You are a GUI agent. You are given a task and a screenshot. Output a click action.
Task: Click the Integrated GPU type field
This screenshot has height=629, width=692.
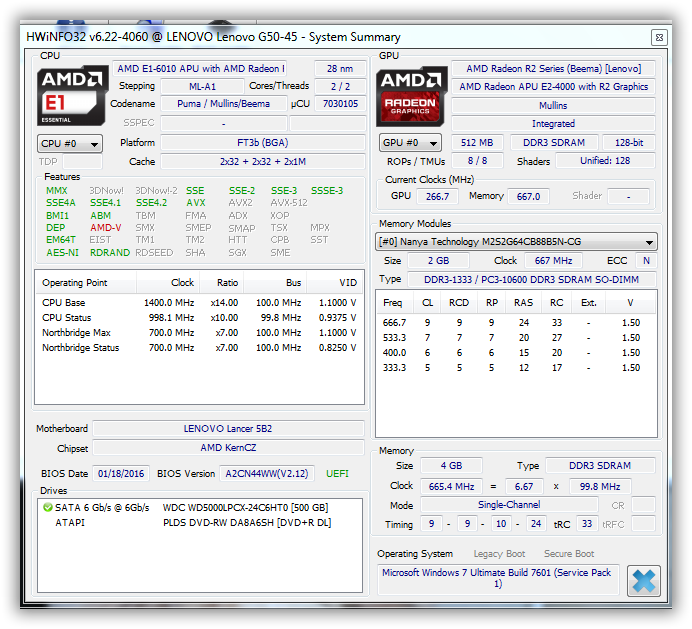tap(553, 124)
